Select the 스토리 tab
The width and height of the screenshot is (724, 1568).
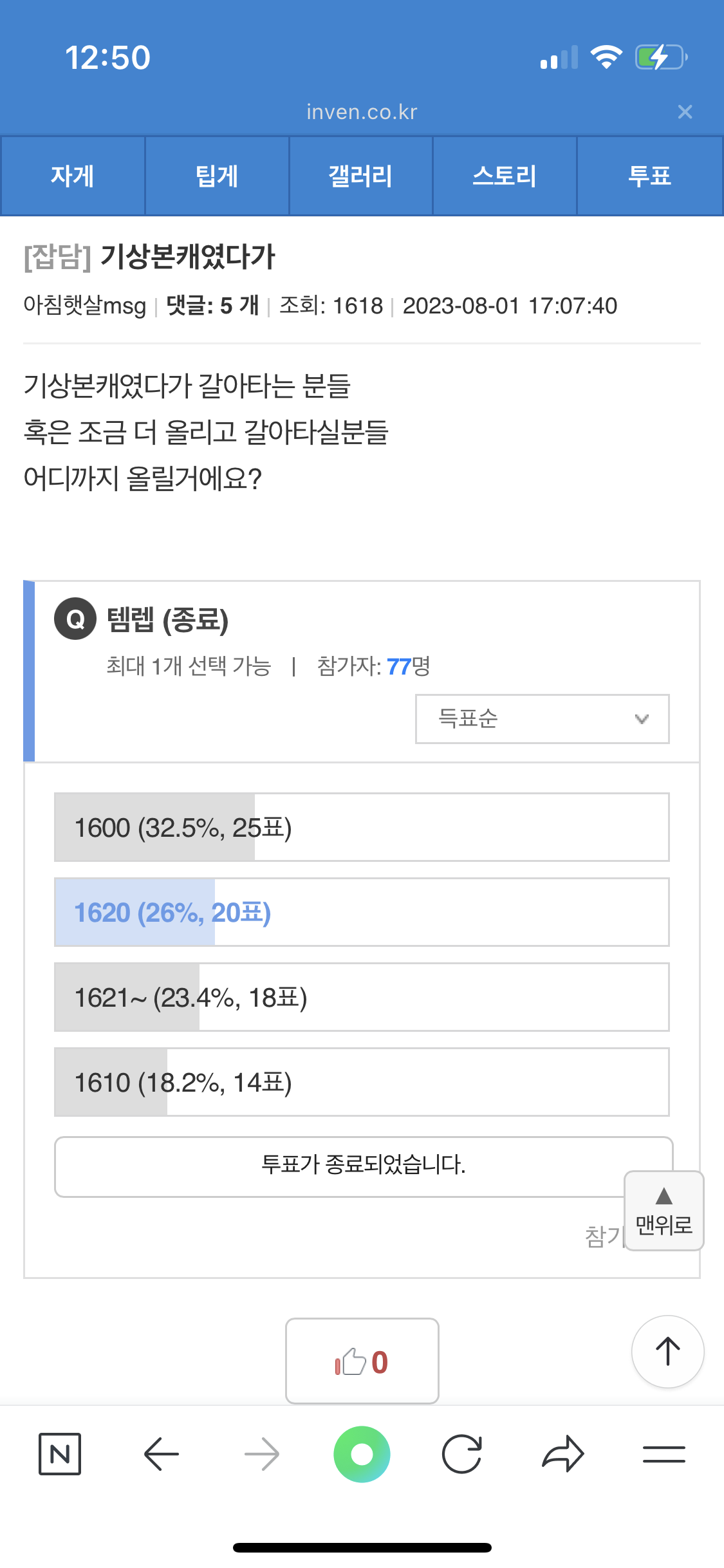pyautogui.click(x=505, y=176)
